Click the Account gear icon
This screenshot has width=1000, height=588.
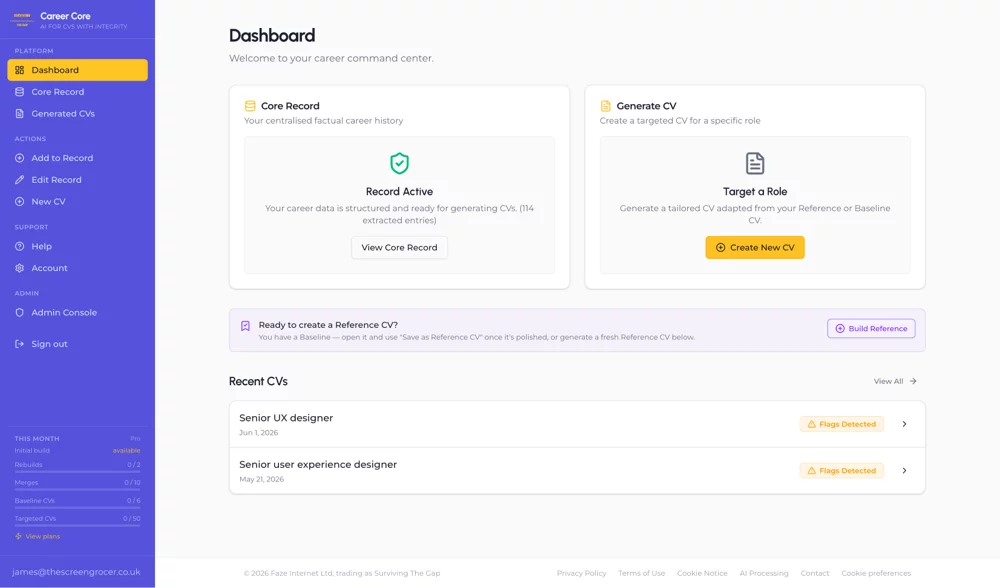[x=20, y=268]
